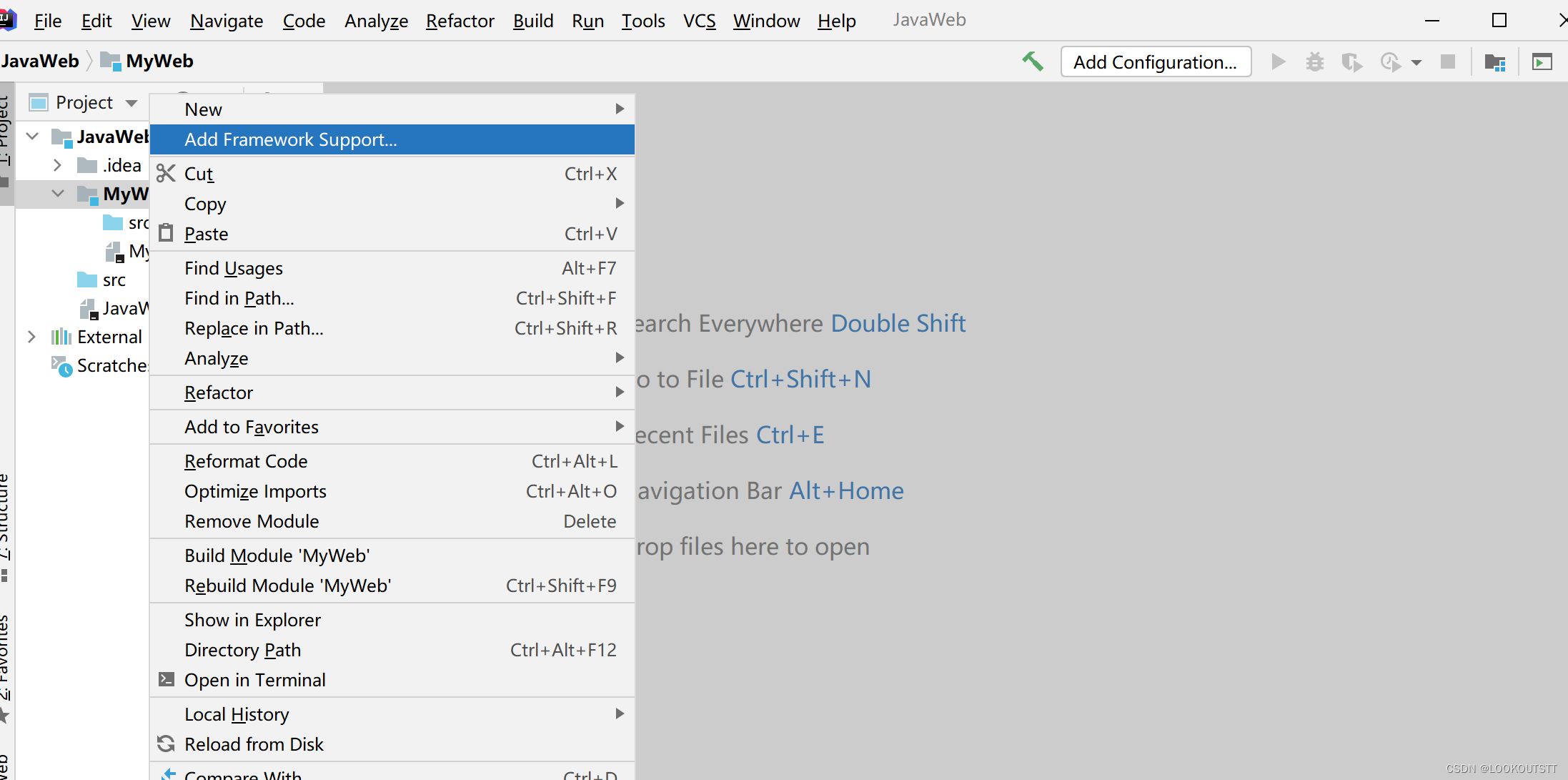1568x780 pixels.
Task: Select Build Module 'MyWeb'
Action: (392, 555)
